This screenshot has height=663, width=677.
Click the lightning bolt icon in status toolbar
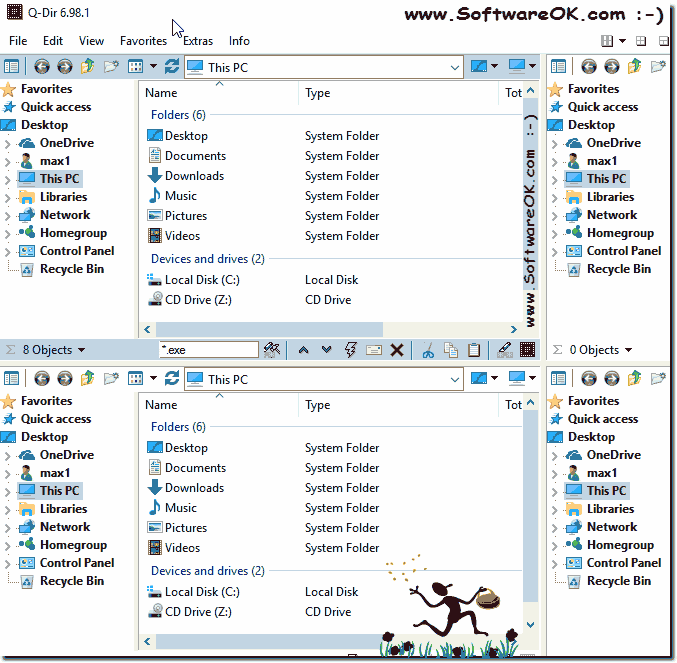(x=350, y=350)
